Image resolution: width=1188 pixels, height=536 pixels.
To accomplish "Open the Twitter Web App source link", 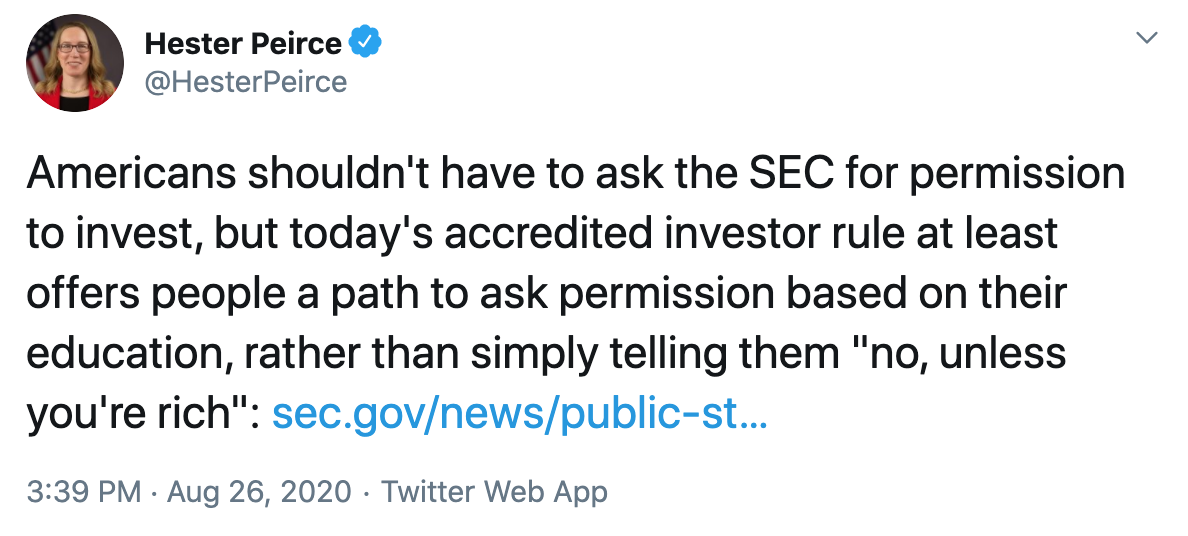I will coord(494,492).
